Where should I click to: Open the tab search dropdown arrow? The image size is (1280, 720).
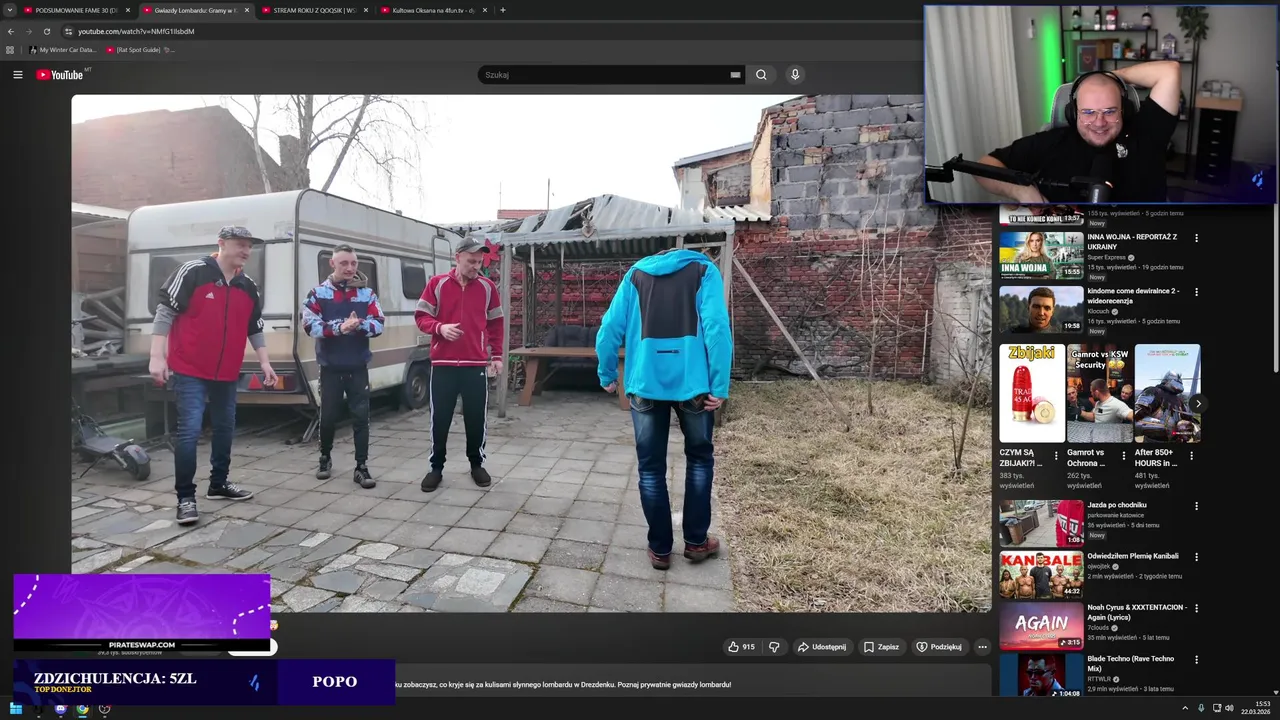[9, 10]
